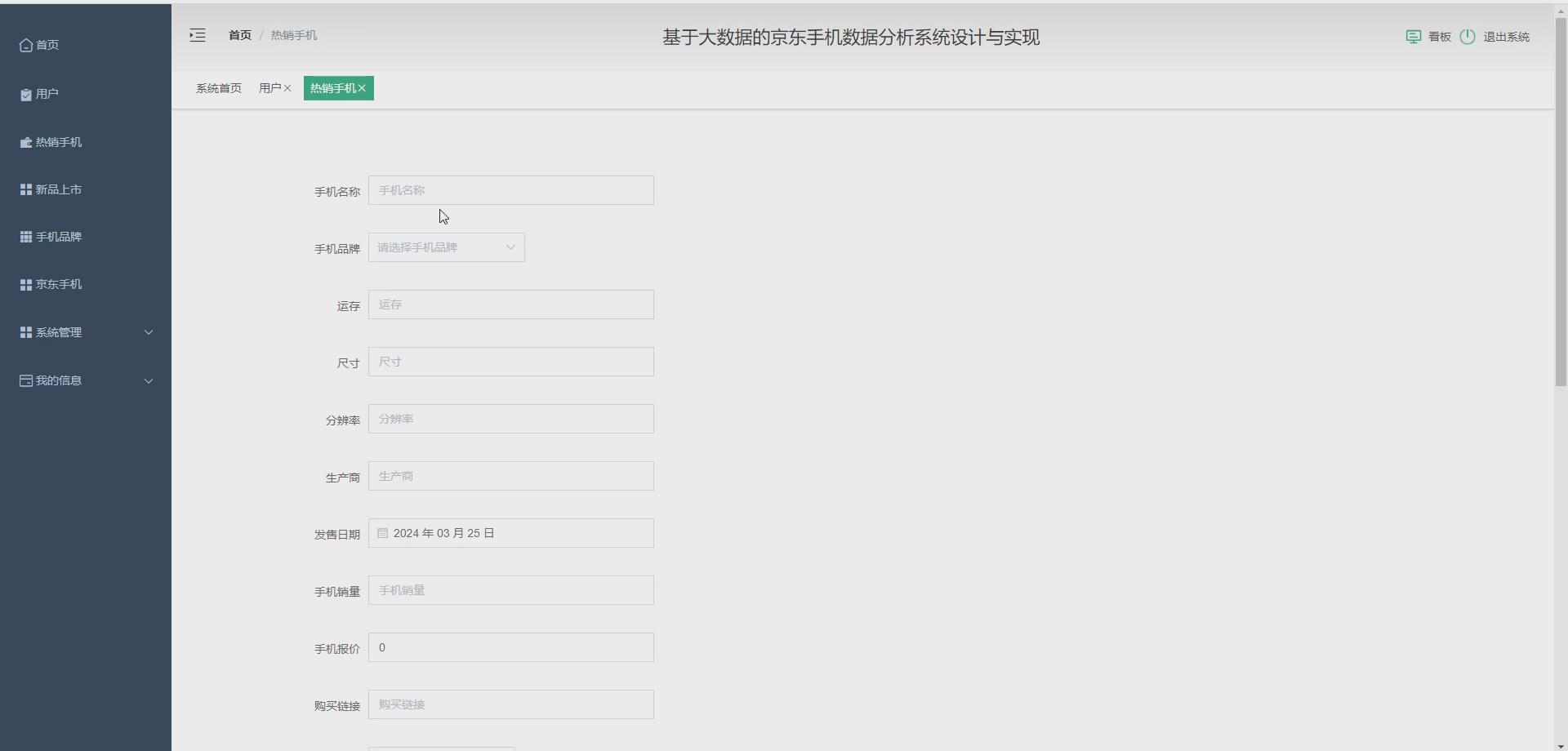
Task: Focus the 购买链接 input field
Action: (x=511, y=704)
